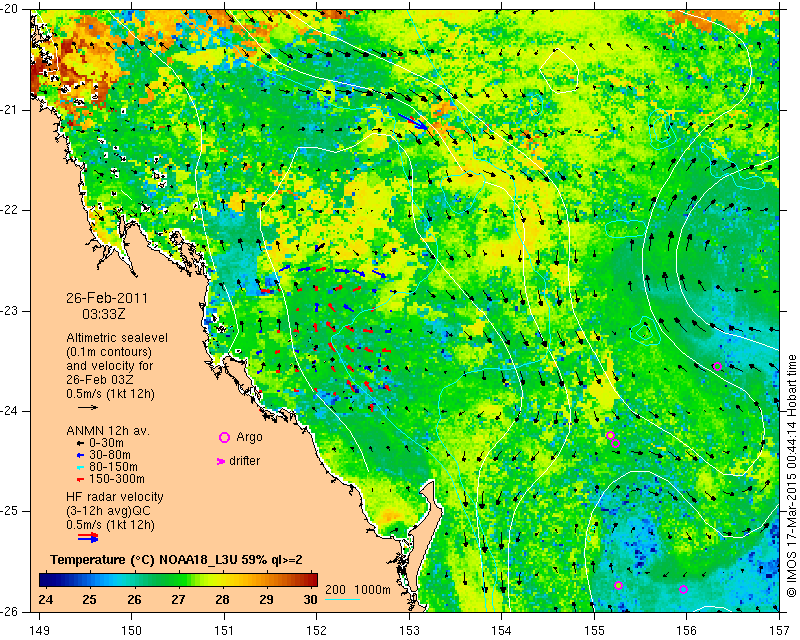Screen dimensions: 800x640
Task: Select the northern Argo marker of the pair near 155.2E
Action: click(x=610, y=435)
